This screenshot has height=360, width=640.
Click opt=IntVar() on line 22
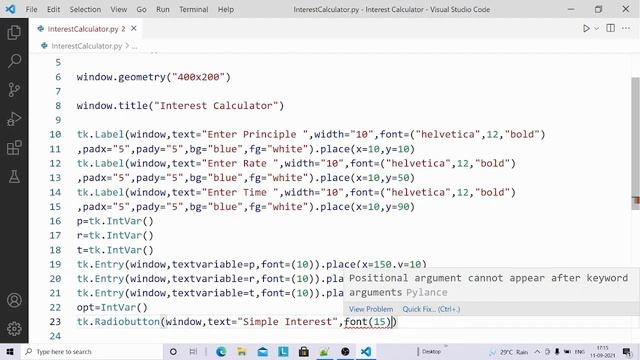112,308
